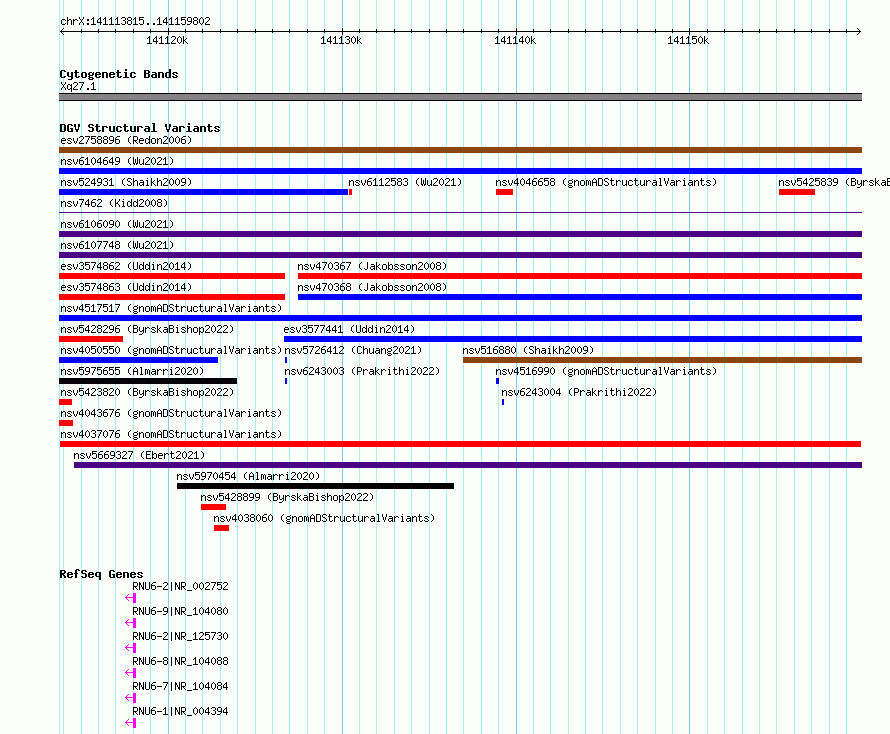The height and width of the screenshot is (734, 890).
Task: Open the nsv524931 (Shaikh2009) label link
Action: (126, 182)
